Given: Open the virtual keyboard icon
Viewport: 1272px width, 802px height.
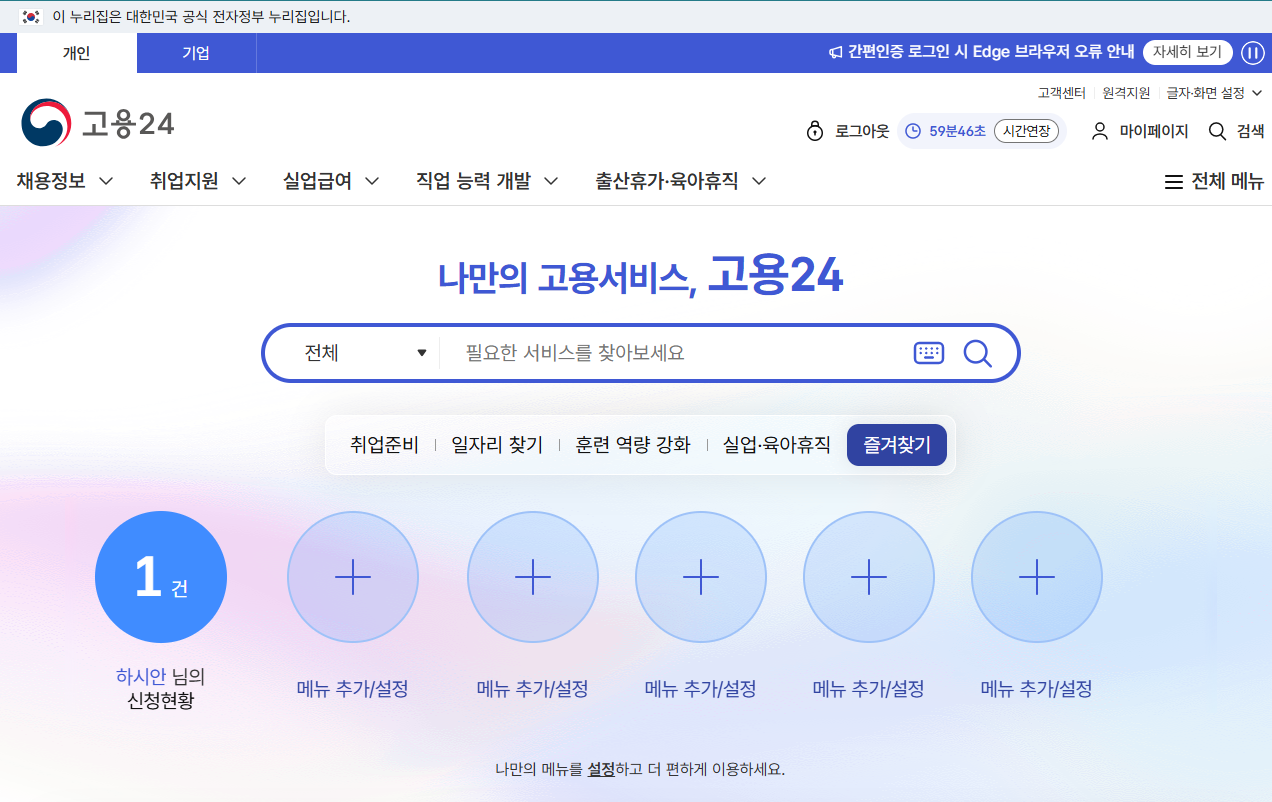Looking at the screenshot, I should point(929,353).
